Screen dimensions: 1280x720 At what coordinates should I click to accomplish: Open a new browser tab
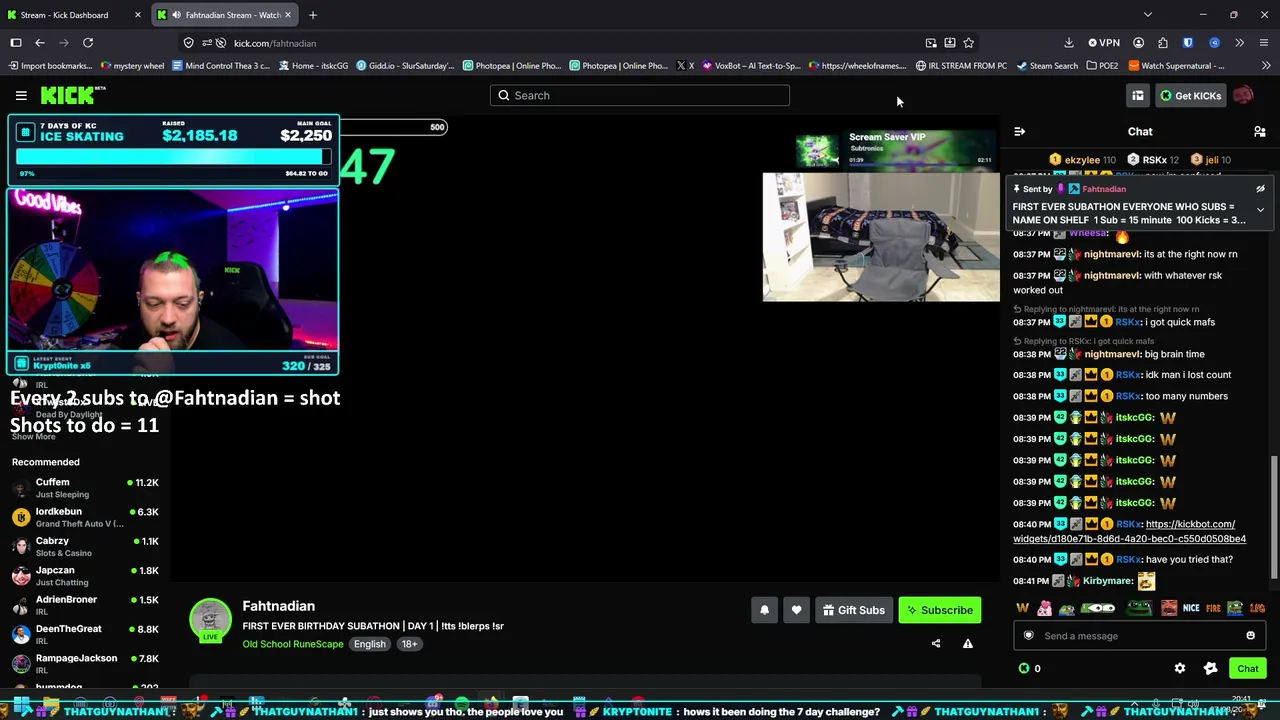pyautogui.click(x=313, y=15)
